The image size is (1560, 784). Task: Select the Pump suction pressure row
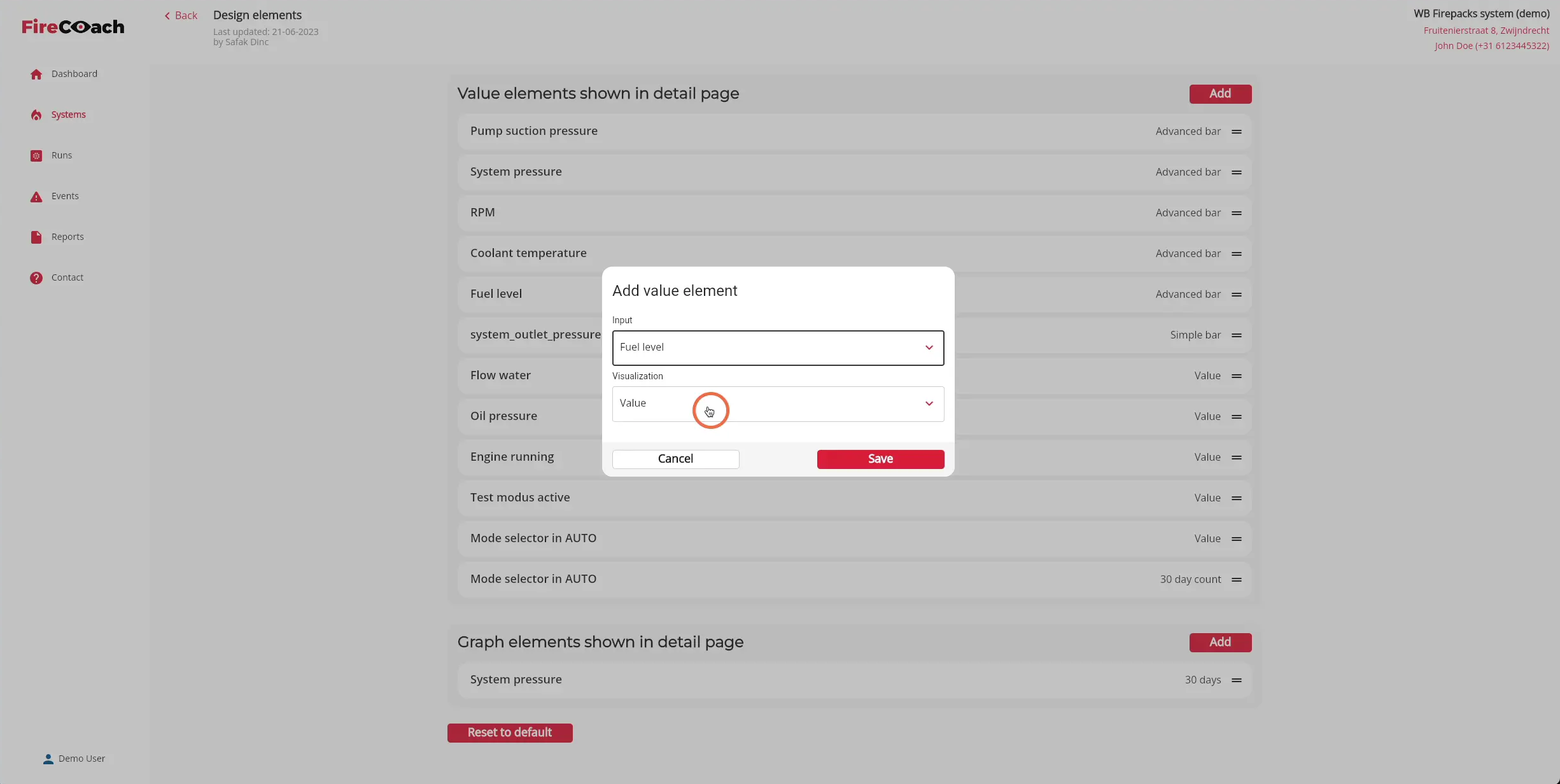tap(855, 131)
